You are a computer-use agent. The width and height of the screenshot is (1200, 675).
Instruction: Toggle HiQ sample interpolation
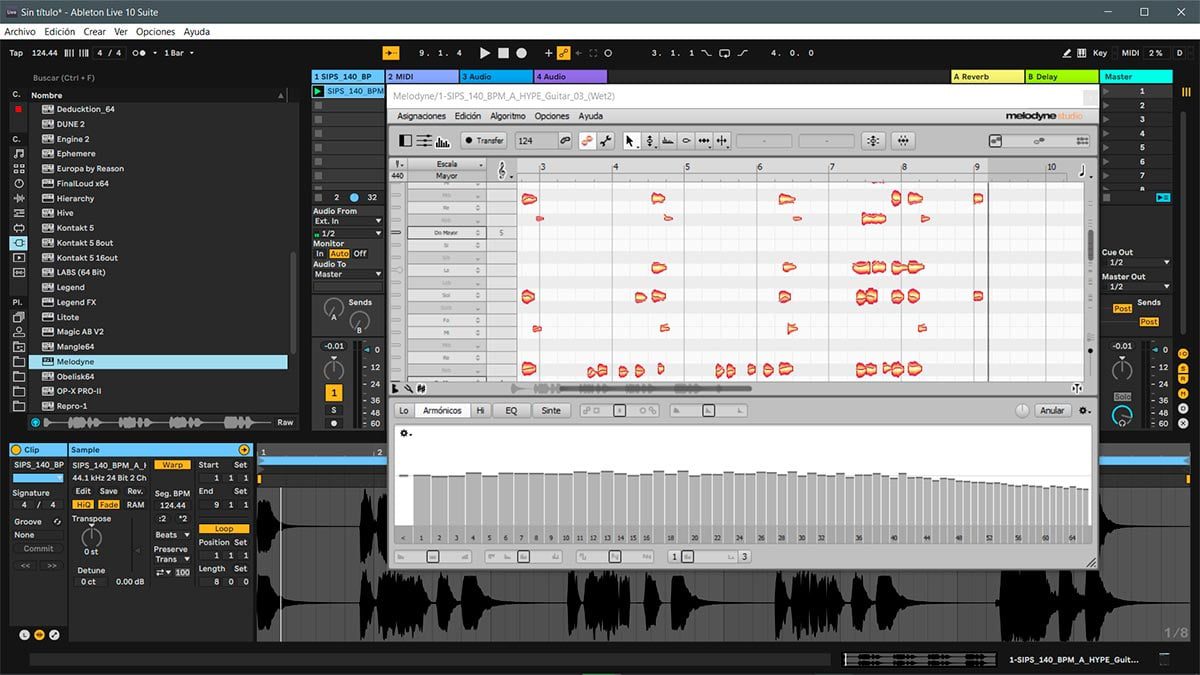pos(83,505)
